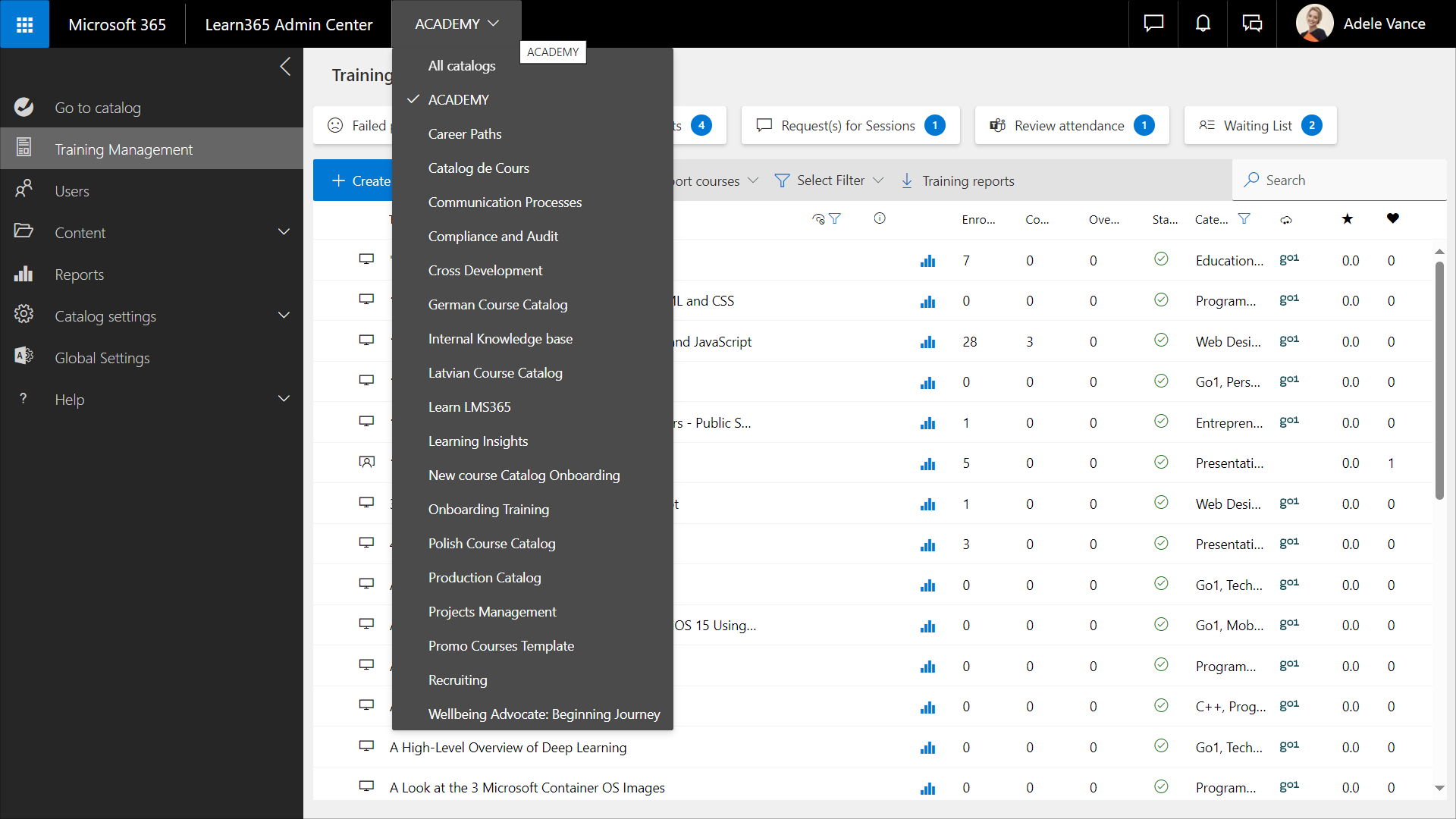
Task: Open the Waiting List button
Action: click(1260, 126)
